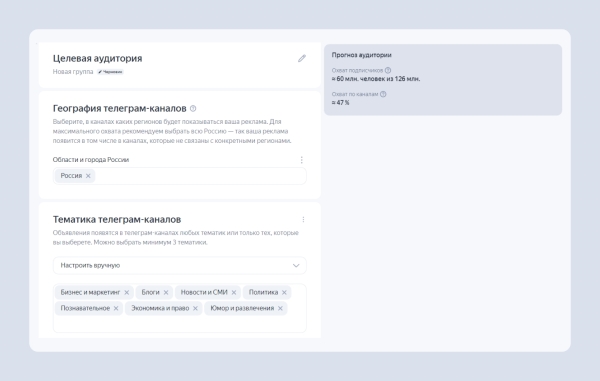
Task: Click help icon beside Охват подписчиков
Action: (388, 70)
